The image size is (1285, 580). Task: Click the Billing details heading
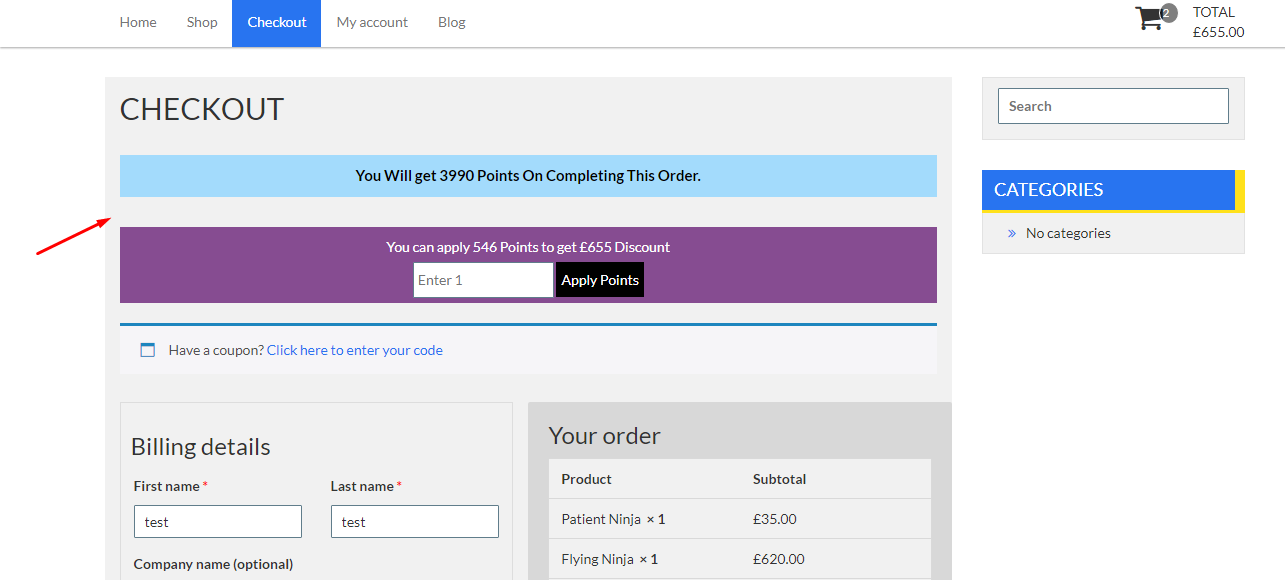pos(201,446)
